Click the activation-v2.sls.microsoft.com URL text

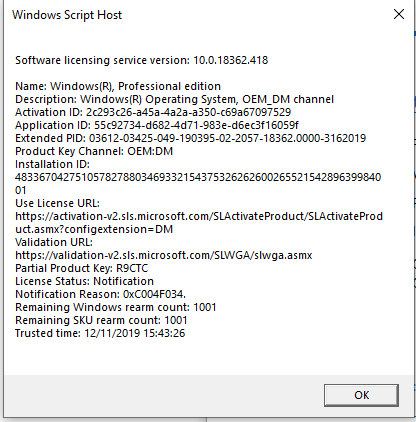click(x=199, y=223)
